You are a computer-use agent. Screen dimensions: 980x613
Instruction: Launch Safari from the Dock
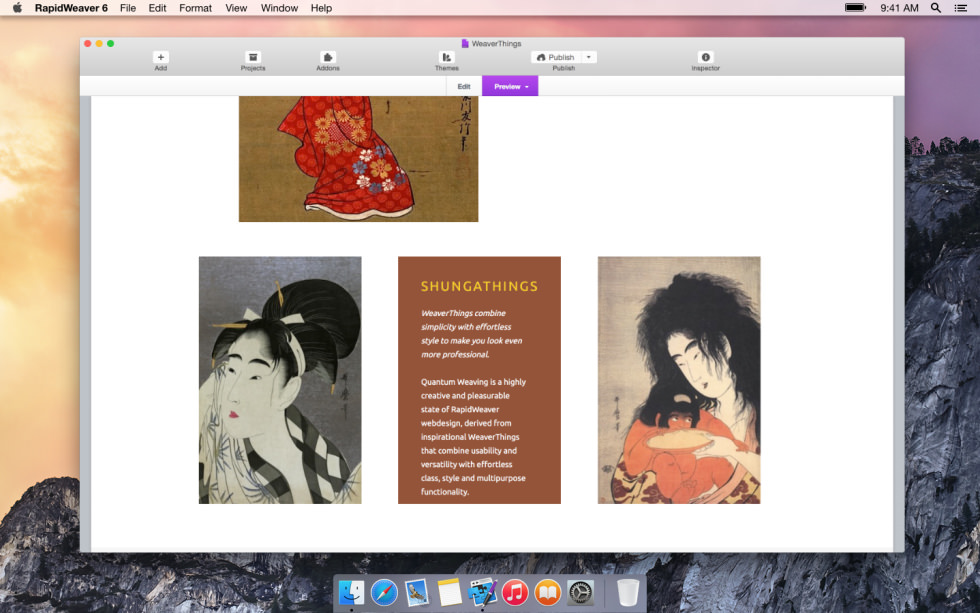click(384, 592)
